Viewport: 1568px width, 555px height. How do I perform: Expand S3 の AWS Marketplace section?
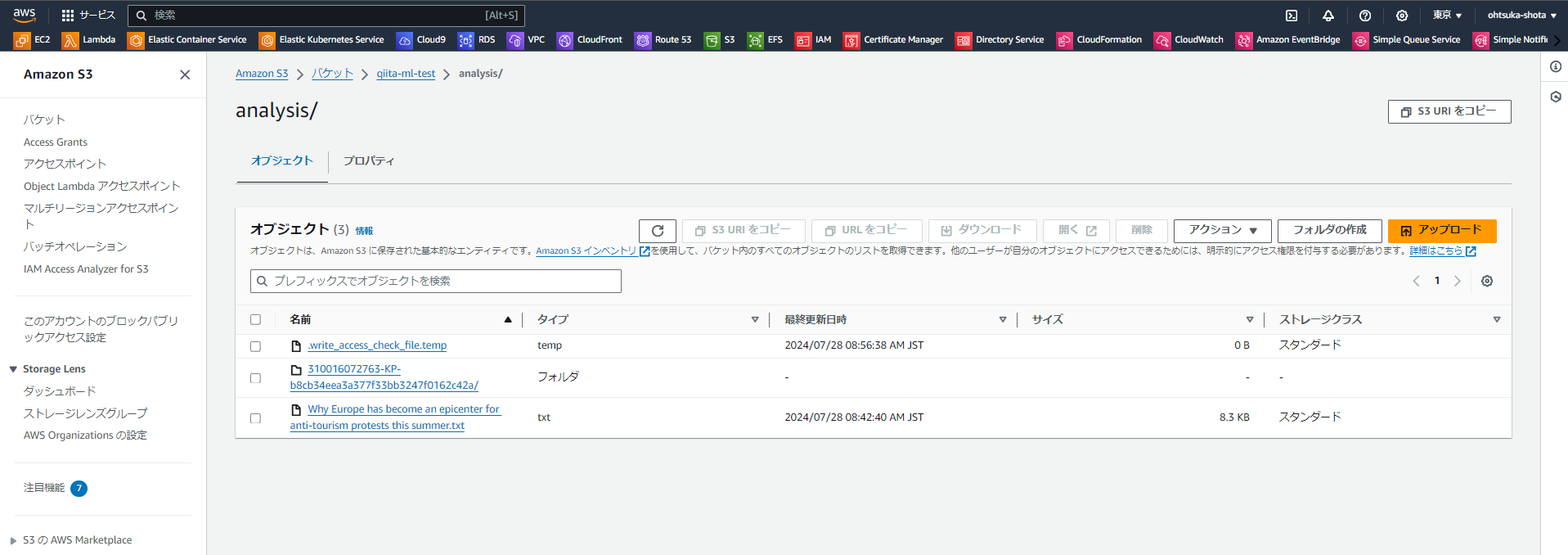pos(13,540)
